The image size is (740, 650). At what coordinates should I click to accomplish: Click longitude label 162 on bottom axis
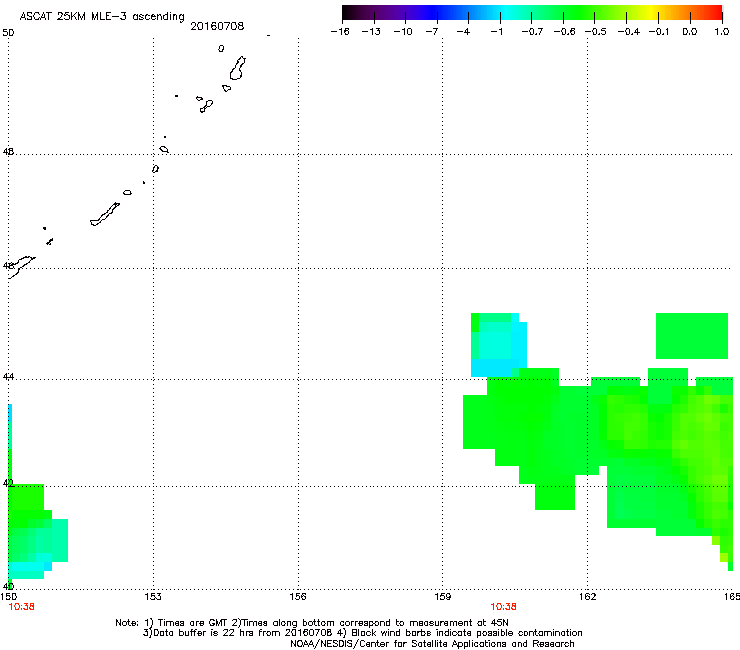click(587, 597)
